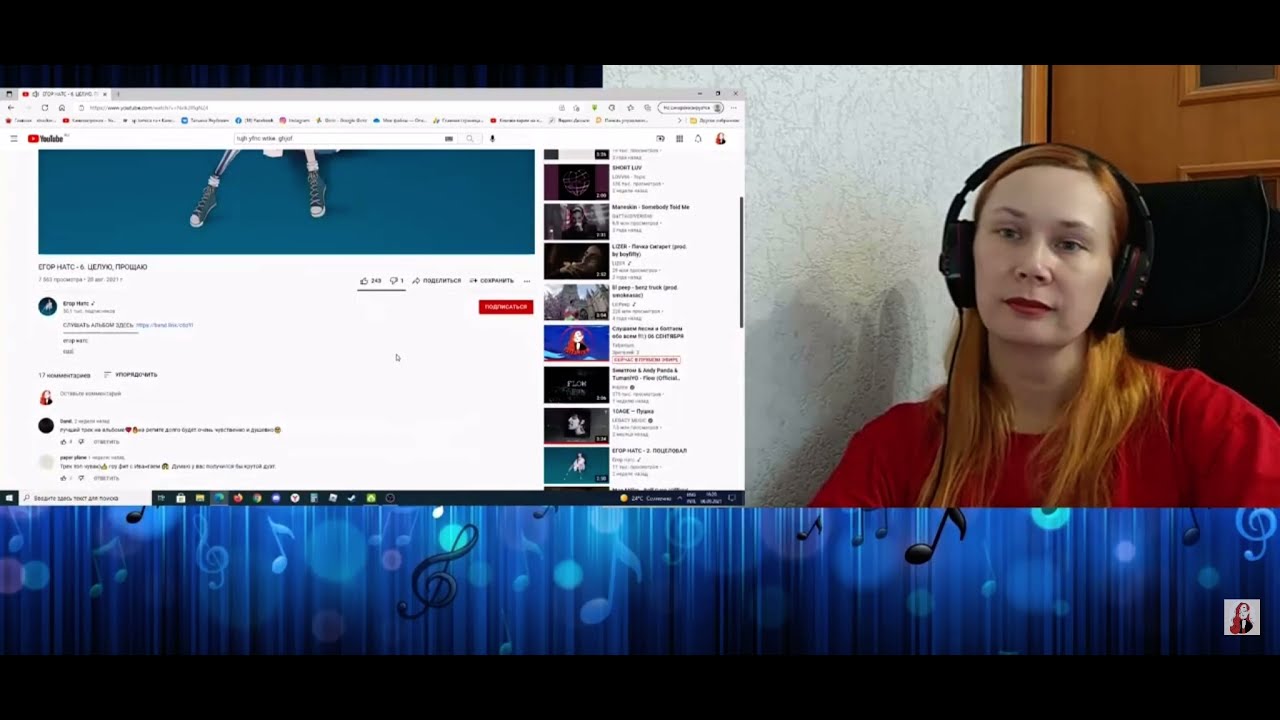The height and width of the screenshot is (720, 1280).
Task: Click the ПОДЕЛИТЬСЯ share button
Action: click(x=436, y=281)
